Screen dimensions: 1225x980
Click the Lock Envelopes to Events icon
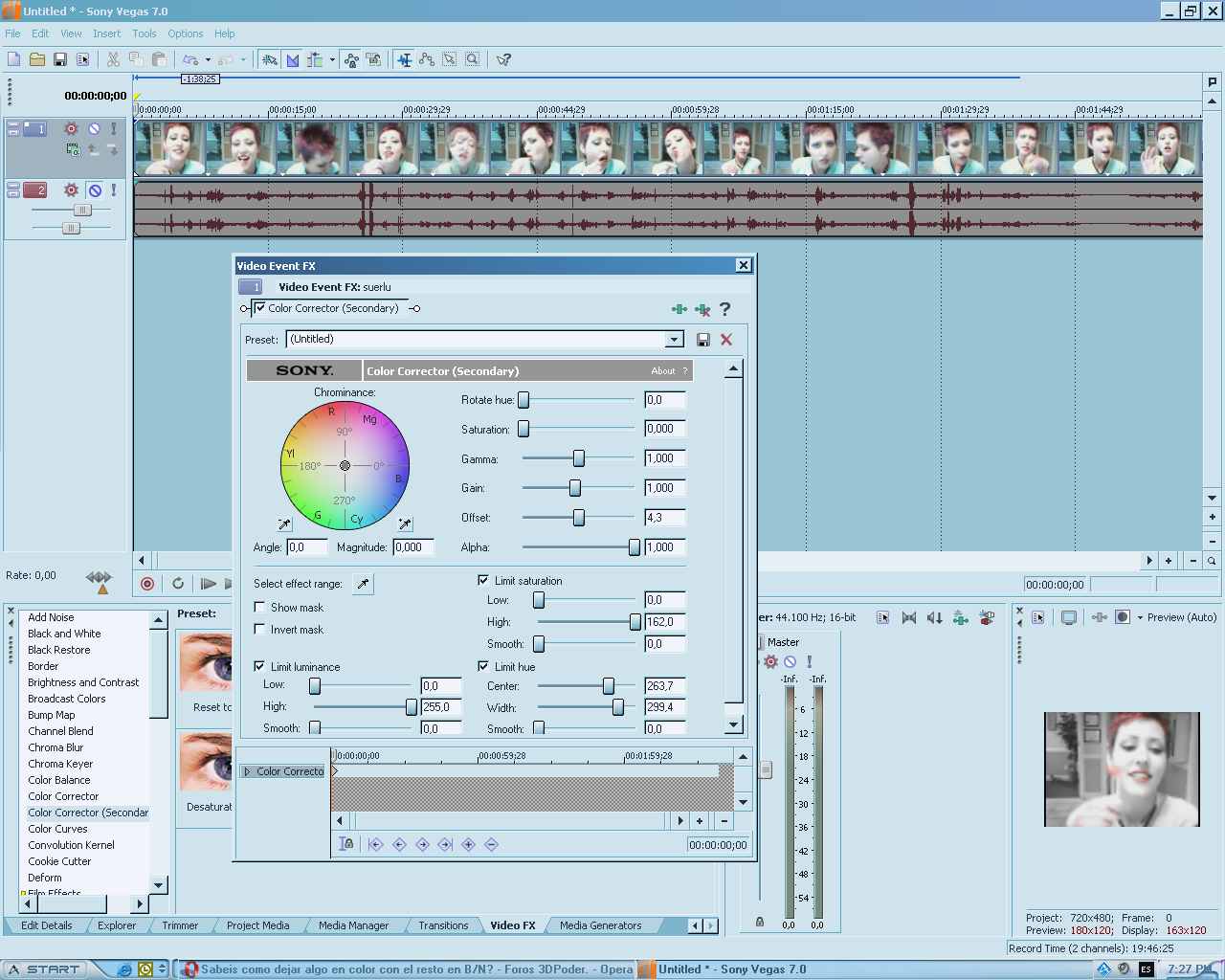(x=351, y=59)
